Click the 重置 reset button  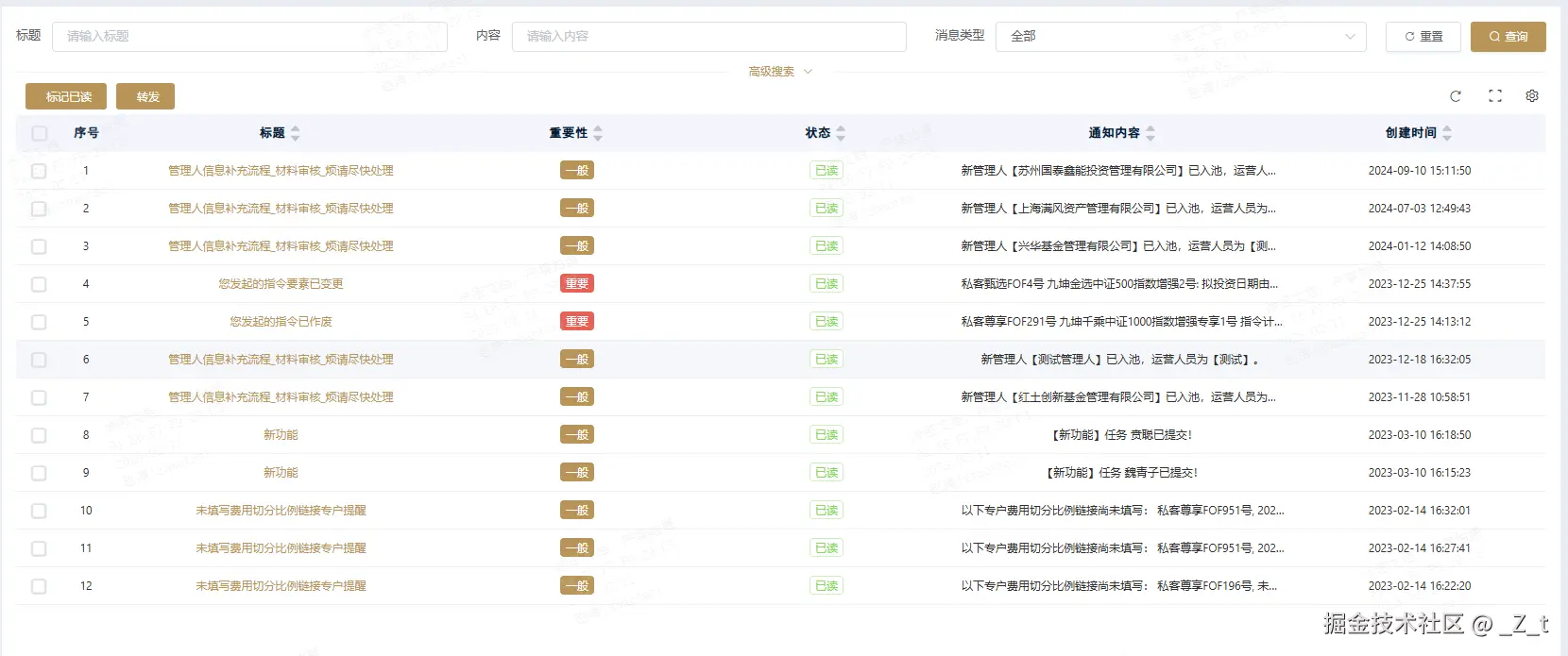click(1423, 36)
